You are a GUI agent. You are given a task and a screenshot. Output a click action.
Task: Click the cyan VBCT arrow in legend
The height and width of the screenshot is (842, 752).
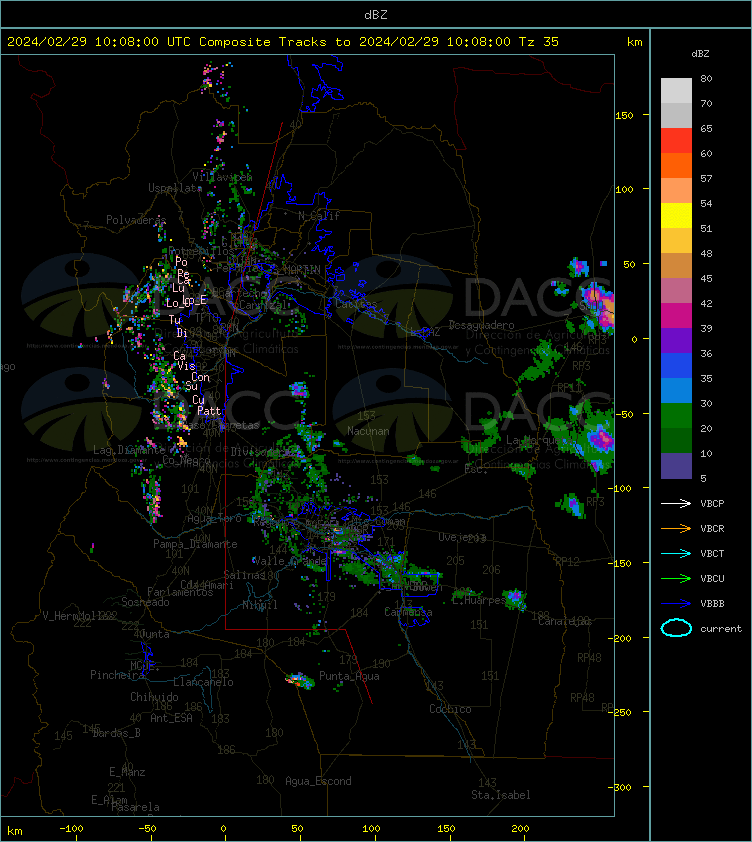[676, 553]
